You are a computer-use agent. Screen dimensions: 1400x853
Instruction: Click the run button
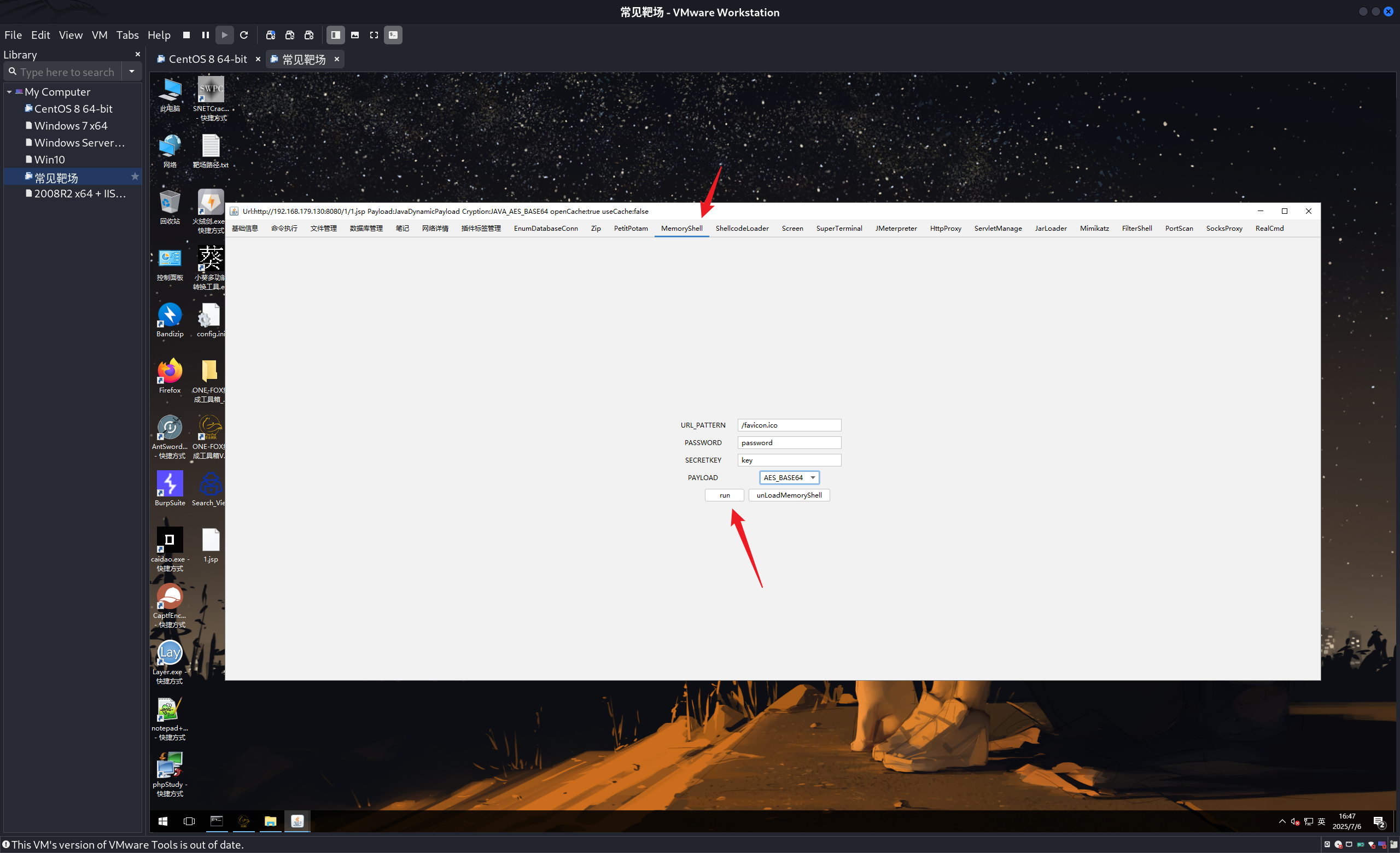[725, 495]
